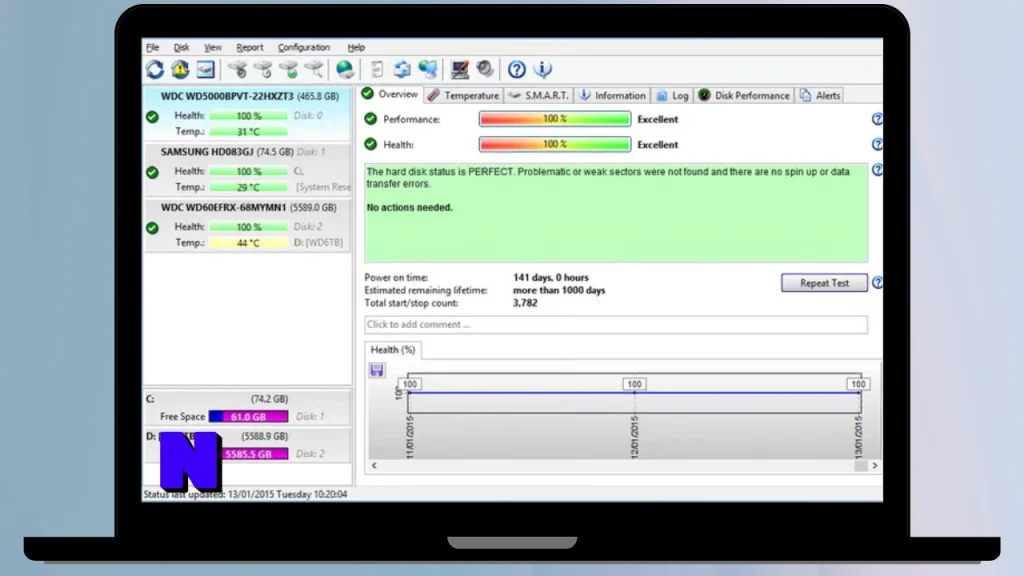1024x576 pixels.
Task: Click the help icon beside Health bar
Action: click(877, 144)
